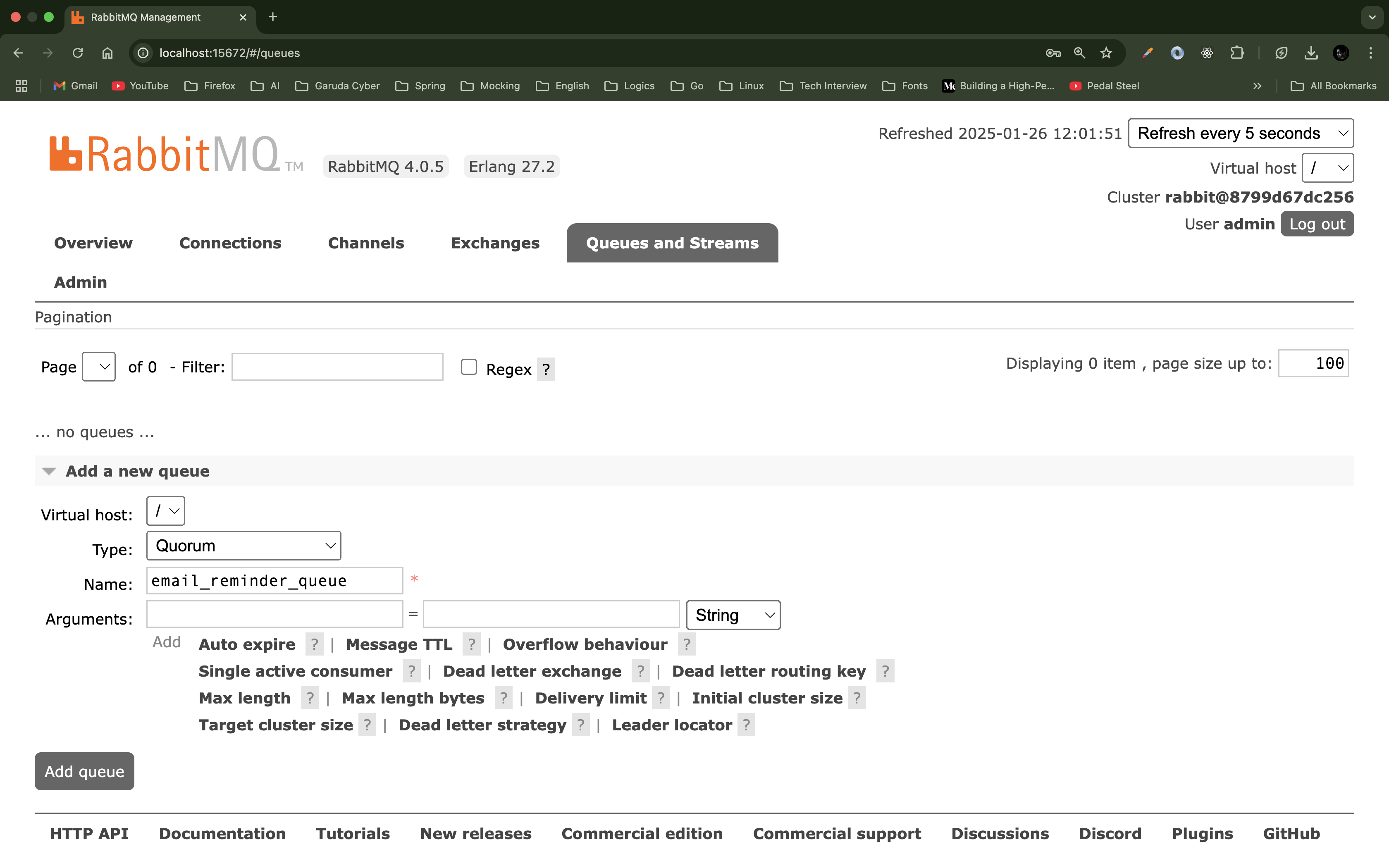Show help for Max length bytes
The width and height of the screenshot is (1389, 868).
pos(504,698)
